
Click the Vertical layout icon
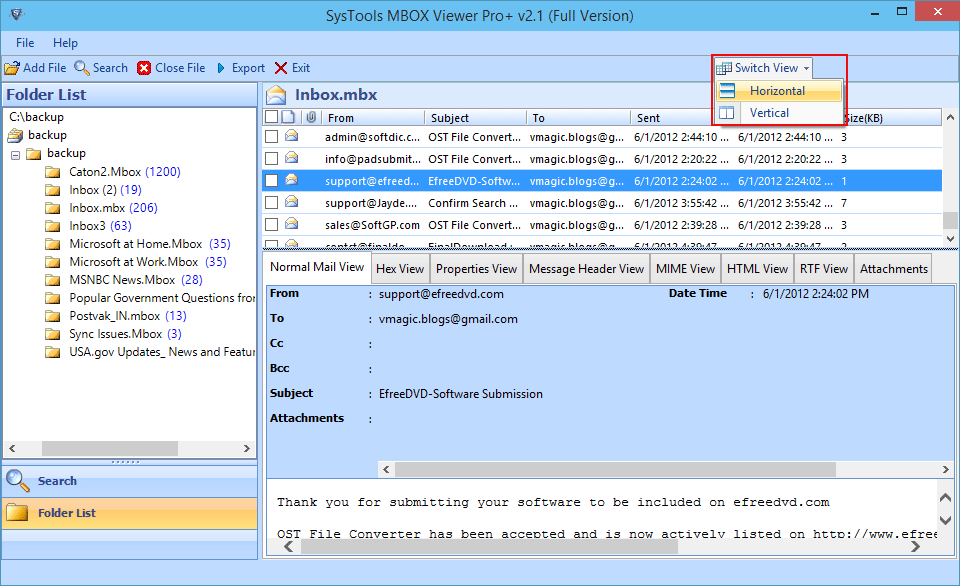click(x=727, y=113)
